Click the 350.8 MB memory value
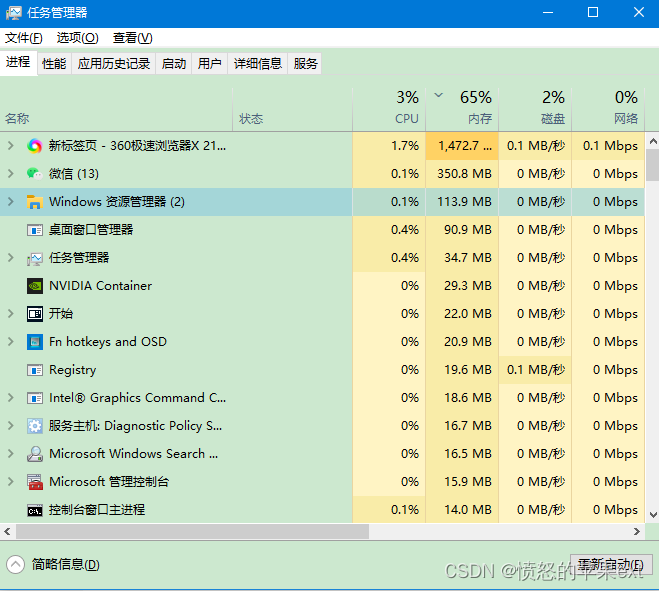Image resolution: width=659 pixels, height=591 pixels. pyautogui.click(x=464, y=174)
